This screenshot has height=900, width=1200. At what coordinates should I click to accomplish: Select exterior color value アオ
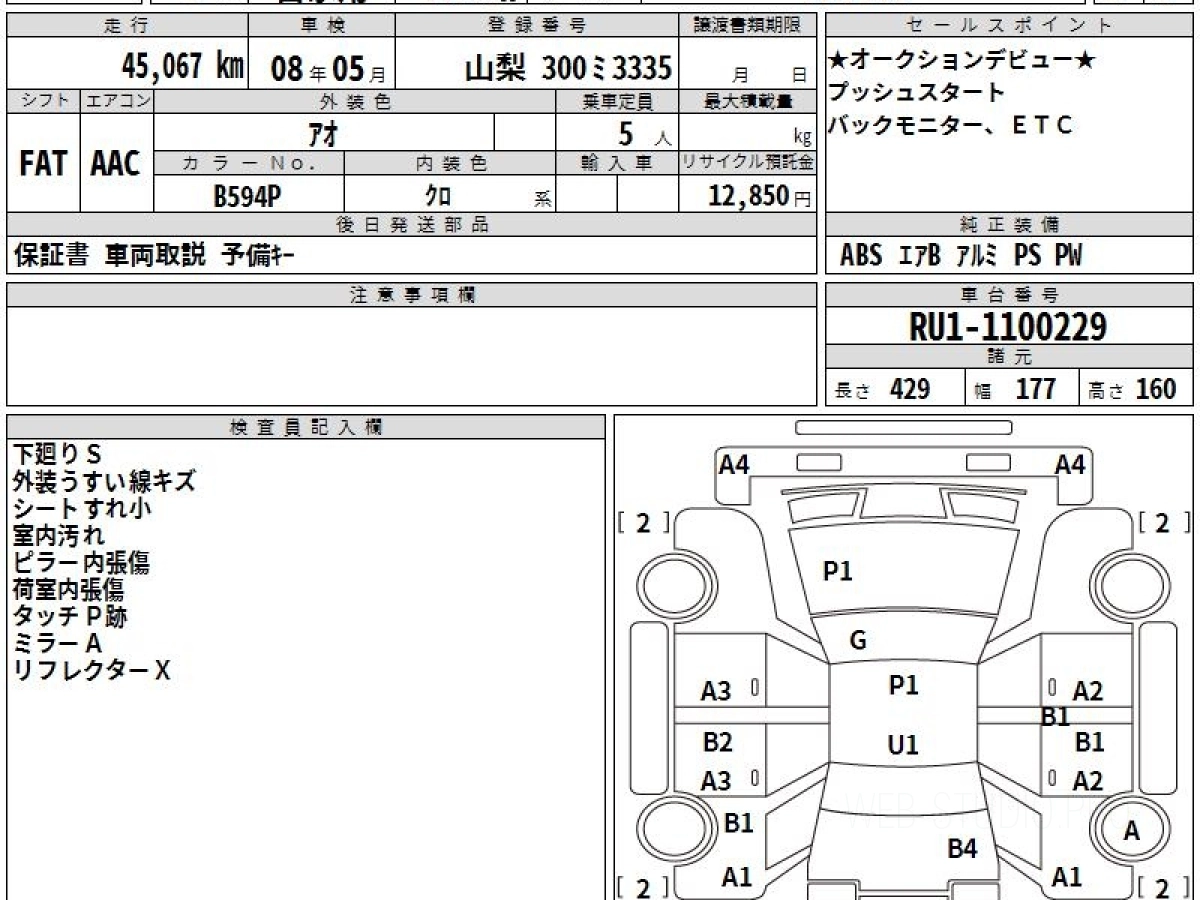(325, 132)
